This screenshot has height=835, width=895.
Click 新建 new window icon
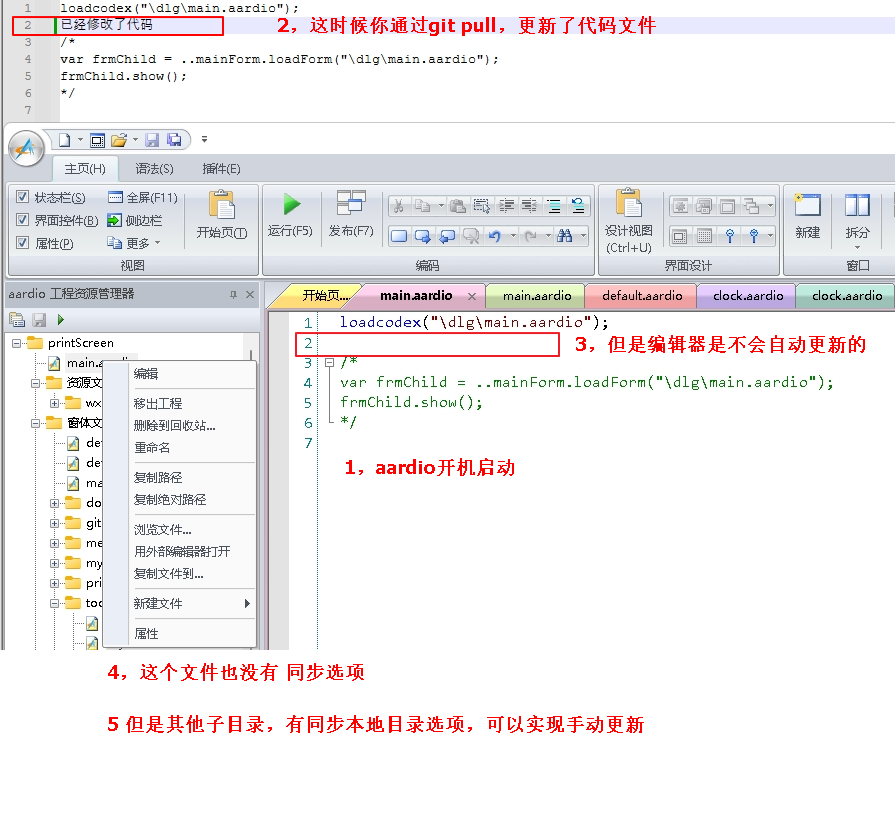tap(808, 216)
